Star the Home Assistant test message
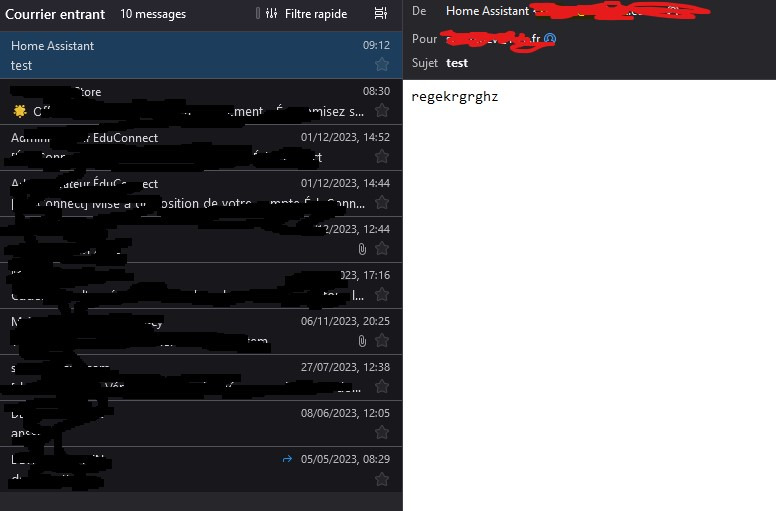 tap(382, 64)
